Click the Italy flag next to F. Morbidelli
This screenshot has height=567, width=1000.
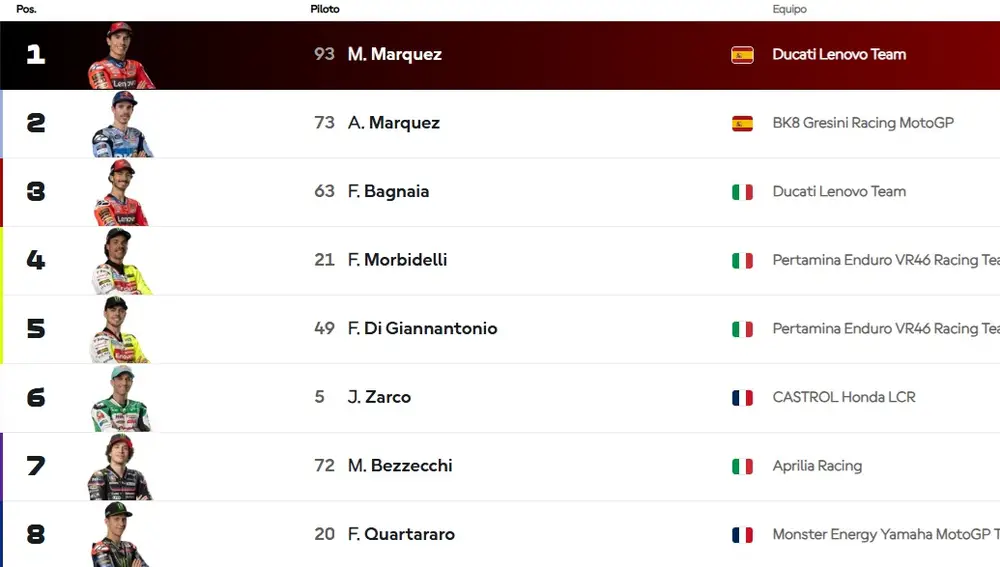[742, 260]
